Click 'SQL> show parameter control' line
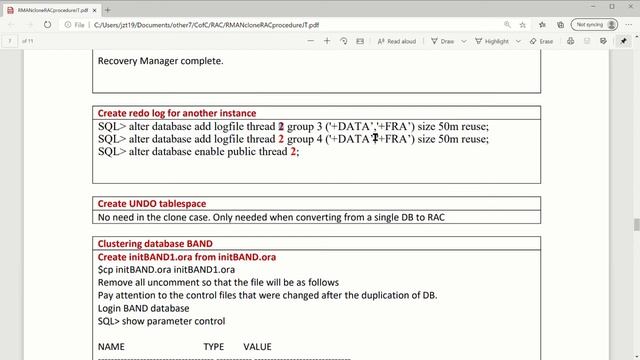Screen dimensions: 640x360 point(161,321)
